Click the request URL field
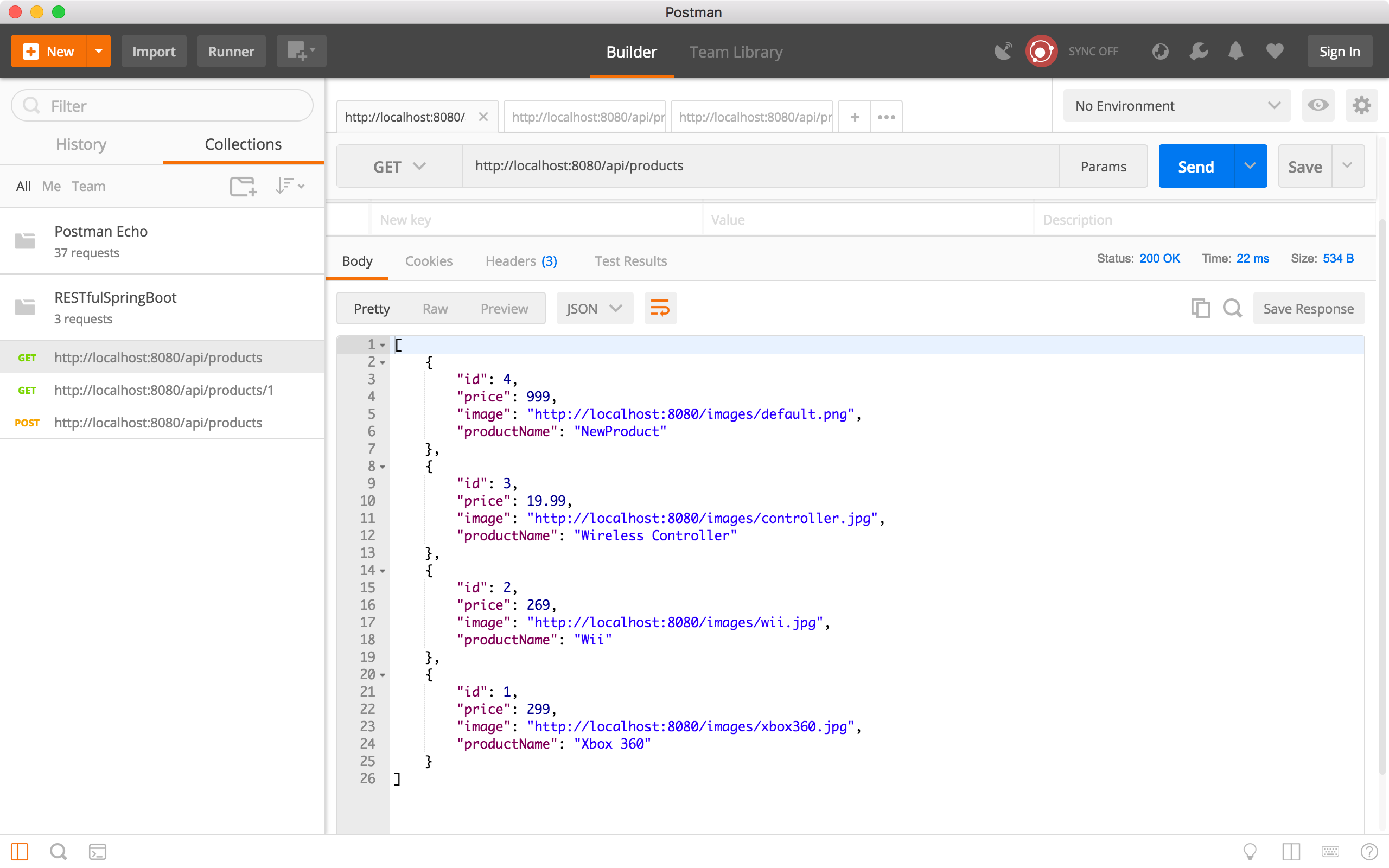 tap(761, 166)
